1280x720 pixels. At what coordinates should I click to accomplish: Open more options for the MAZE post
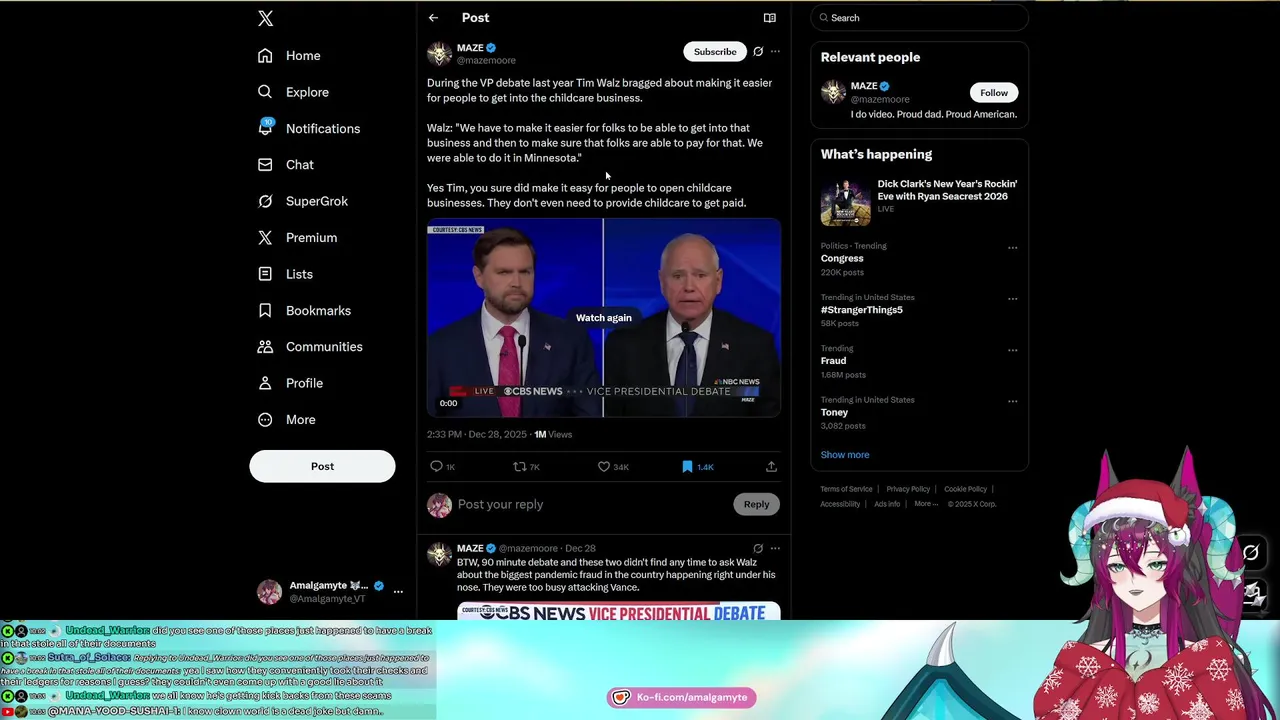tap(775, 52)
